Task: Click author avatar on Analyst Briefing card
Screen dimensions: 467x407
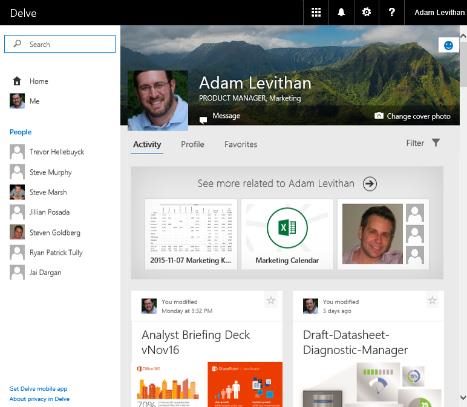Action: 149,306
